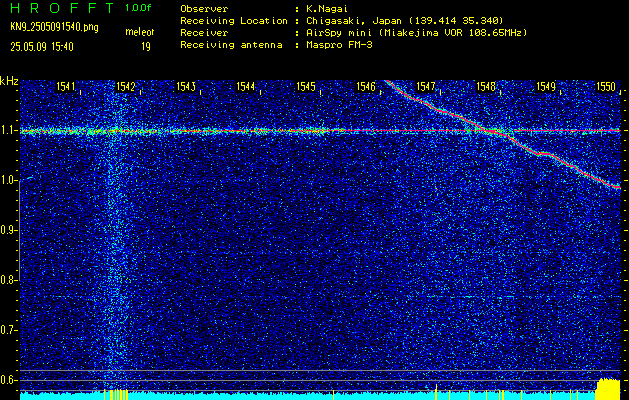Click the HROFFT title text
Screen dimensions: 629x400
tap(63, 8)
